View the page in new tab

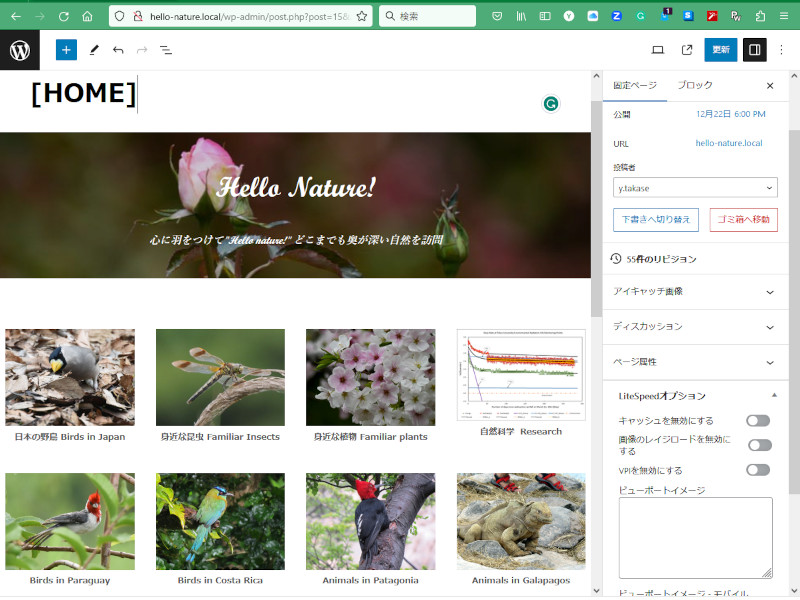687,50
